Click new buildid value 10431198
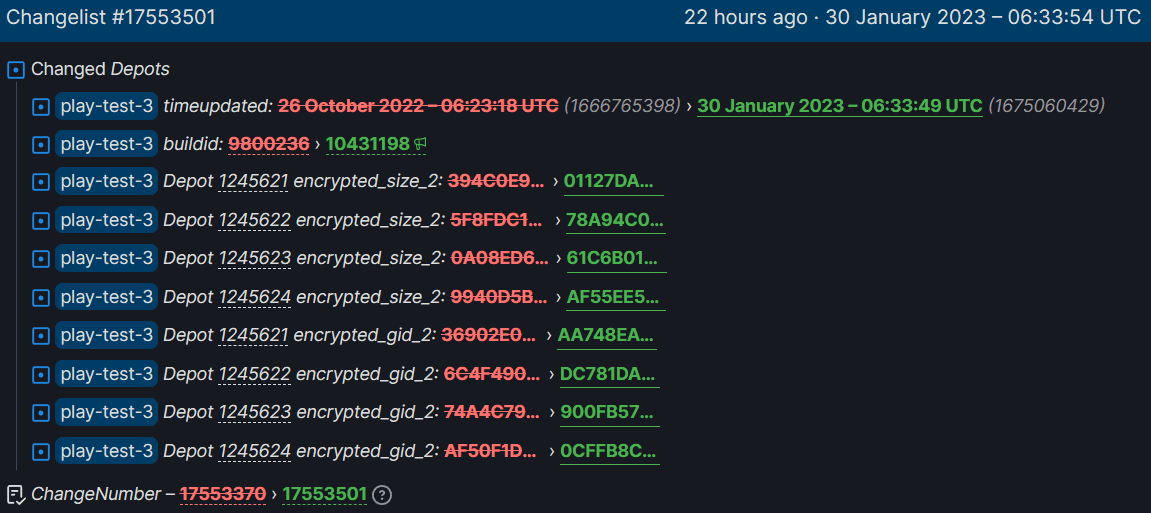This screenshot has width=1151, height=513. (368, 145)
